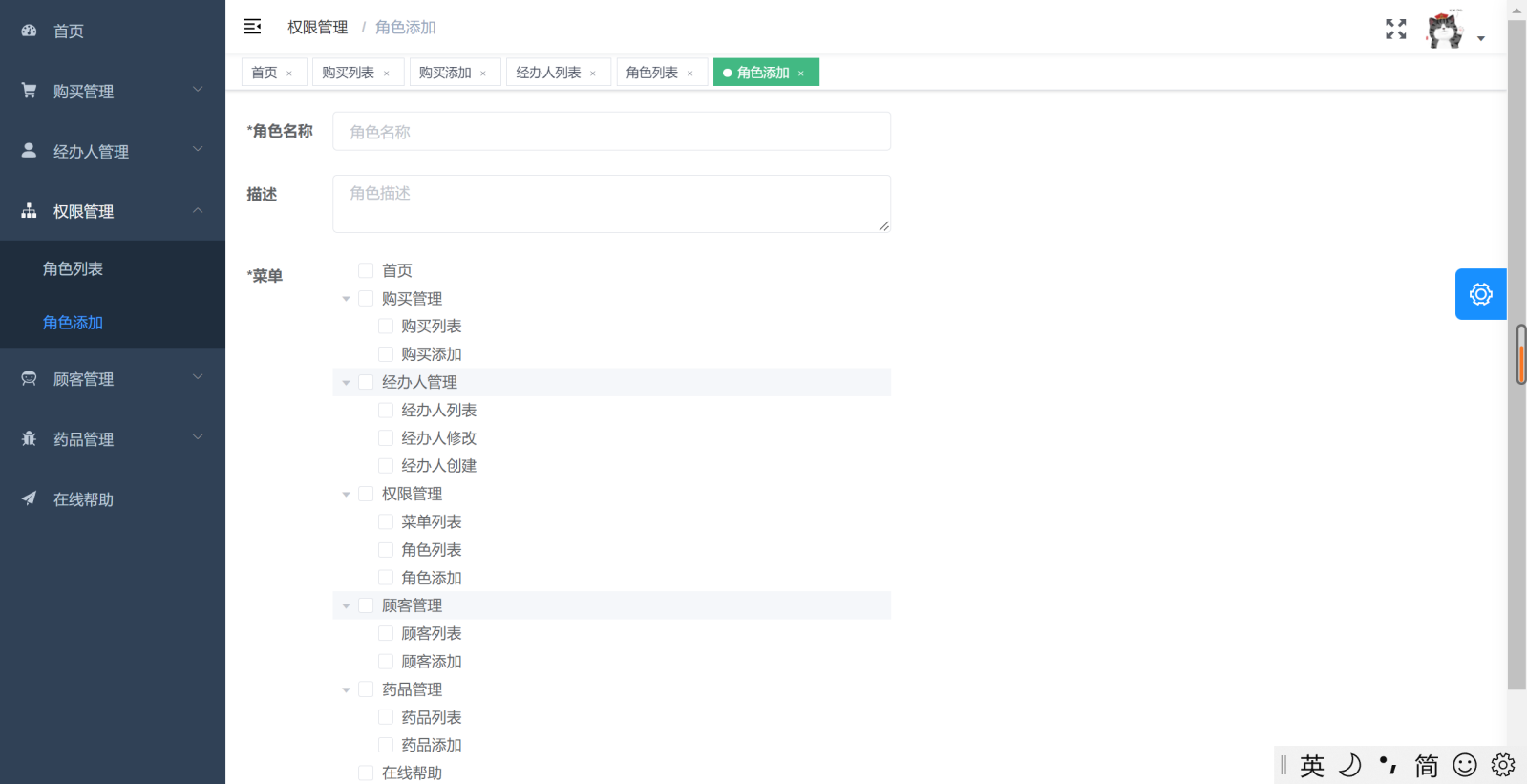Collapse the 顾客管理 tree node
This screenshot has height=784, width=1527.
[346, 606]
